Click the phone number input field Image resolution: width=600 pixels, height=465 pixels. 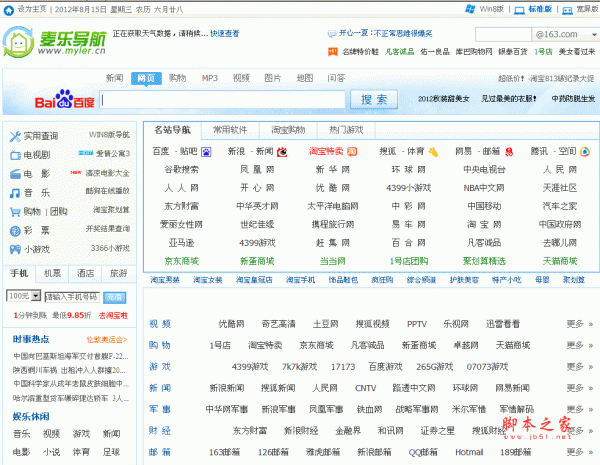pyautogui.click(x=72, y=297)
